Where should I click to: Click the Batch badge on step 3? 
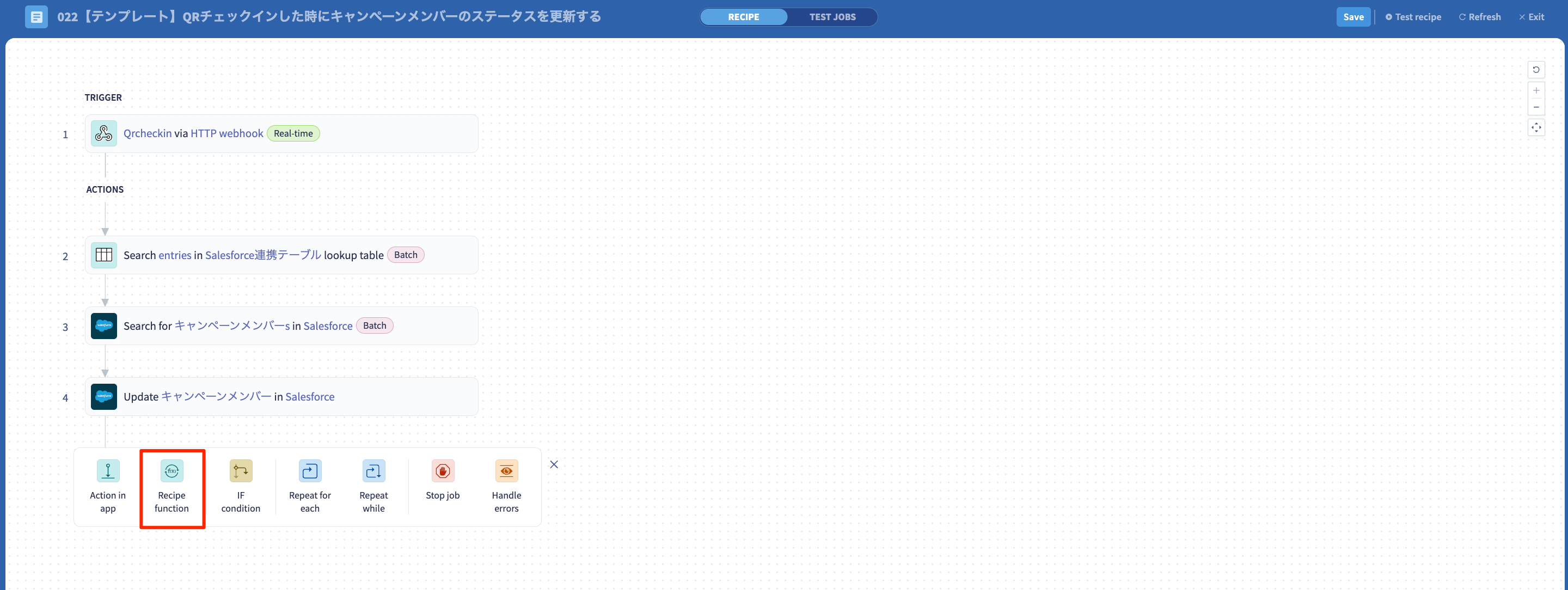[375, 325]
